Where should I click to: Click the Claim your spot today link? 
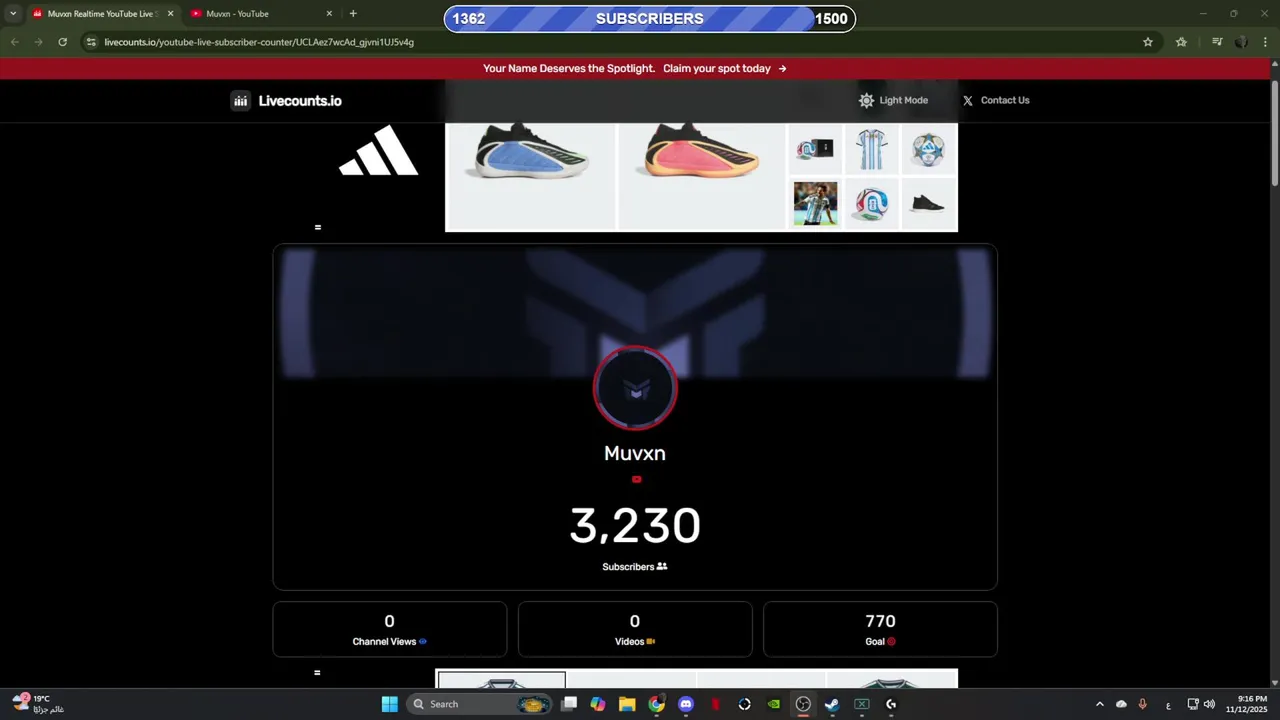point(725,69)
